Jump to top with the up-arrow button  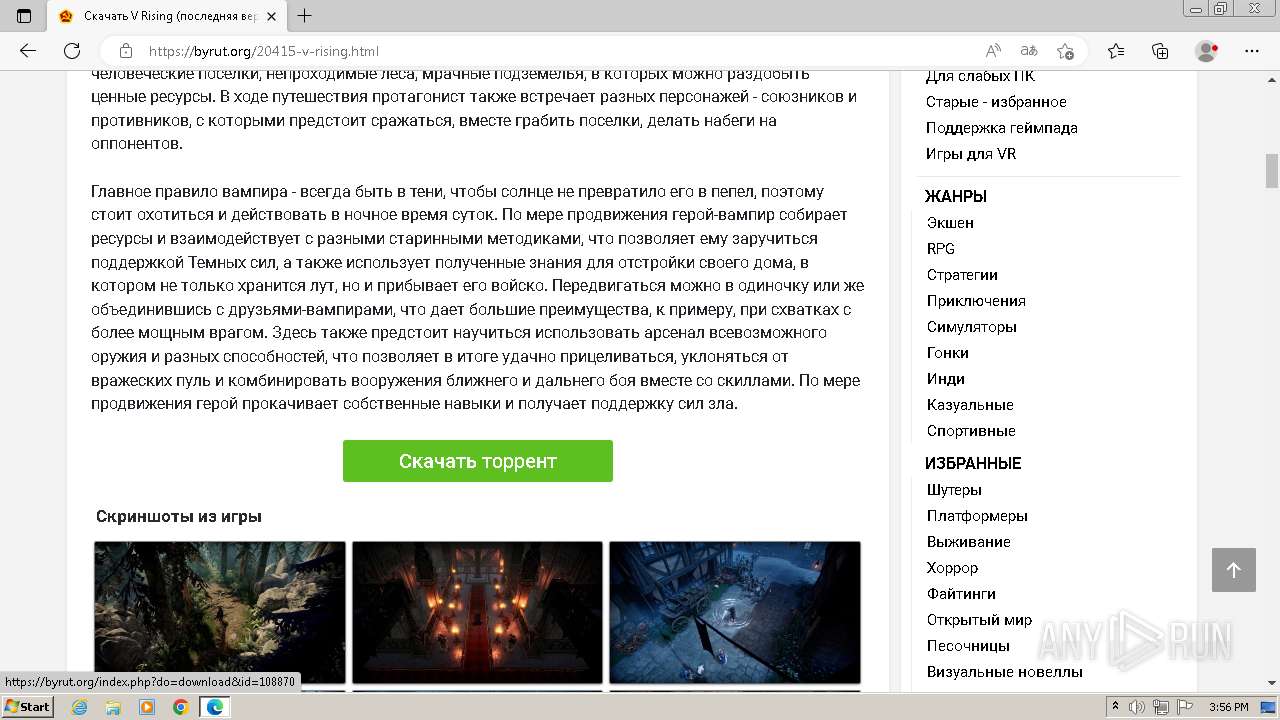click(1234, 570)
